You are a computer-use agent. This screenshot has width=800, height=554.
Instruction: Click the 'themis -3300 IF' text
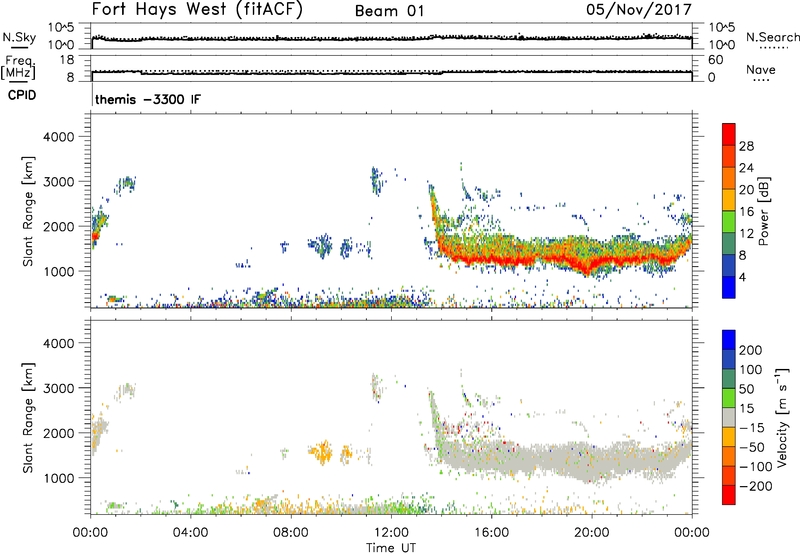pos(148,99)
